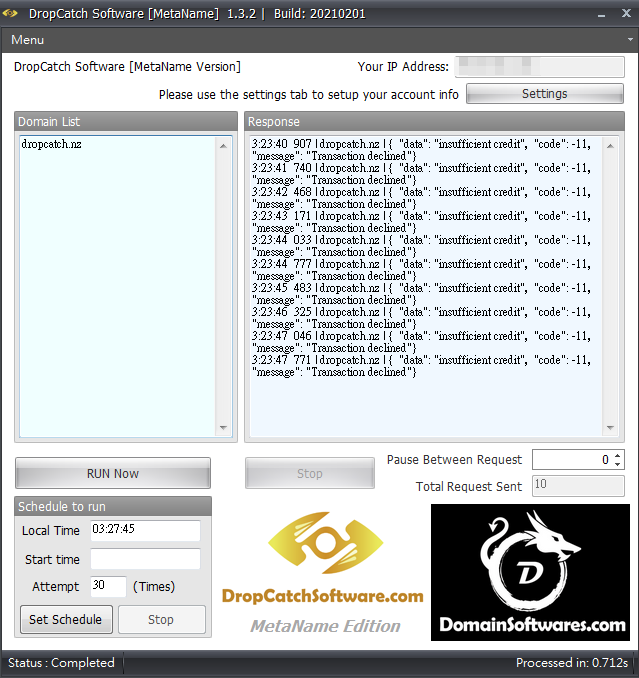
Task: Decrease the Pause Between Request value
Action: (x=617, y=464)
